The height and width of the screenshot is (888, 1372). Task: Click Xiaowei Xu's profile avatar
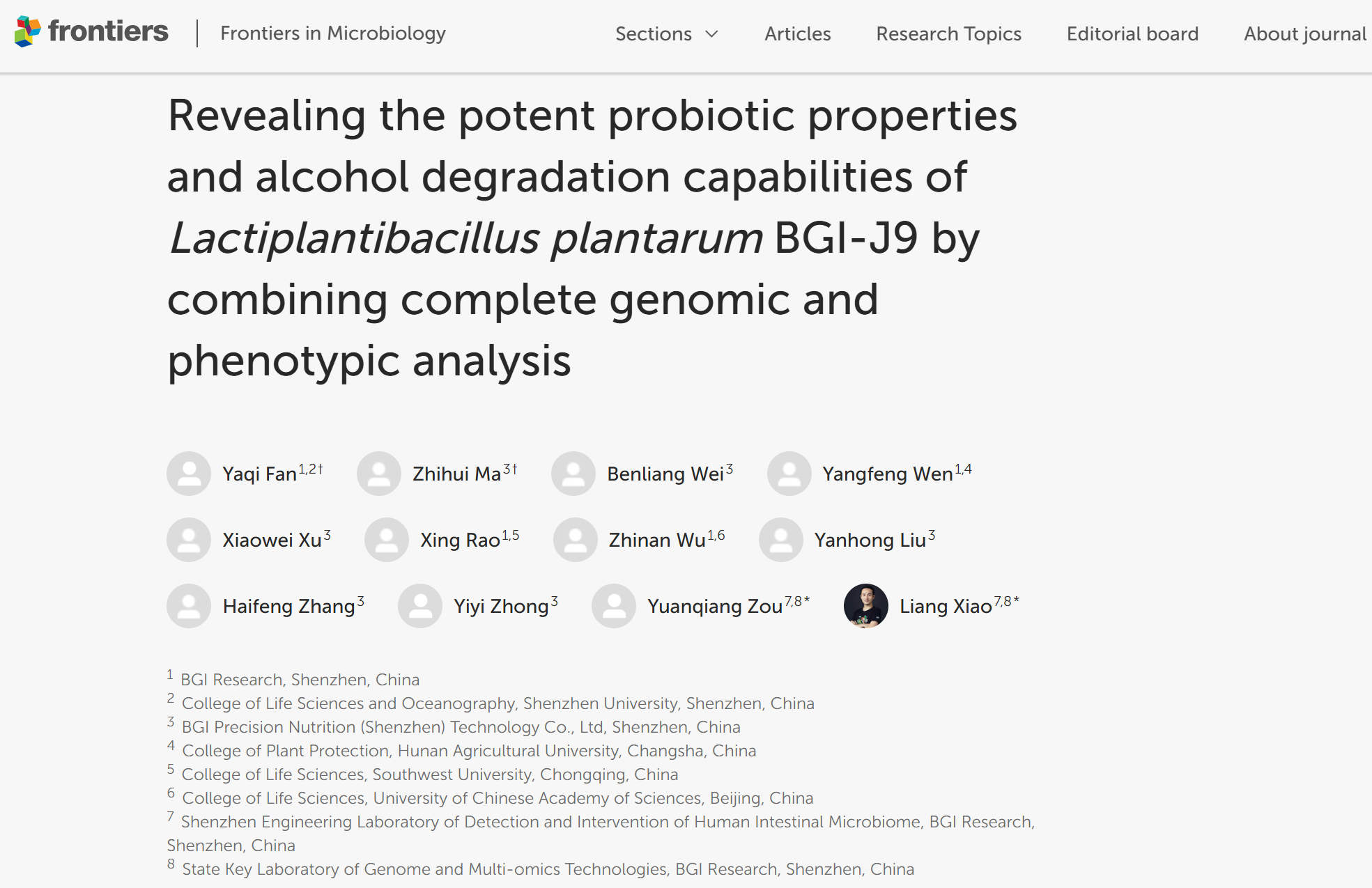[x=189, y=540]
